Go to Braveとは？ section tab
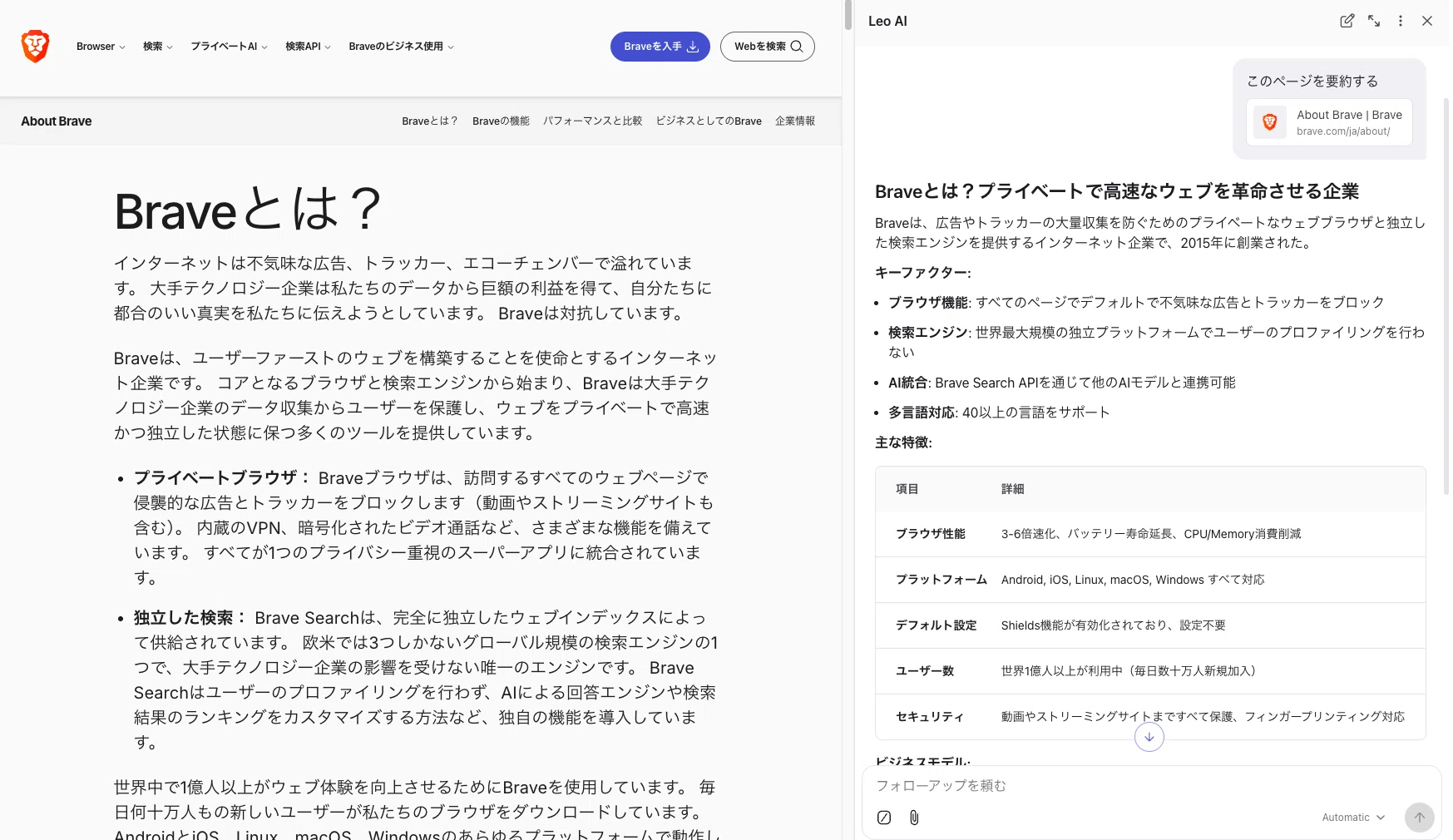1453x840 pixels. click(430, 121)
